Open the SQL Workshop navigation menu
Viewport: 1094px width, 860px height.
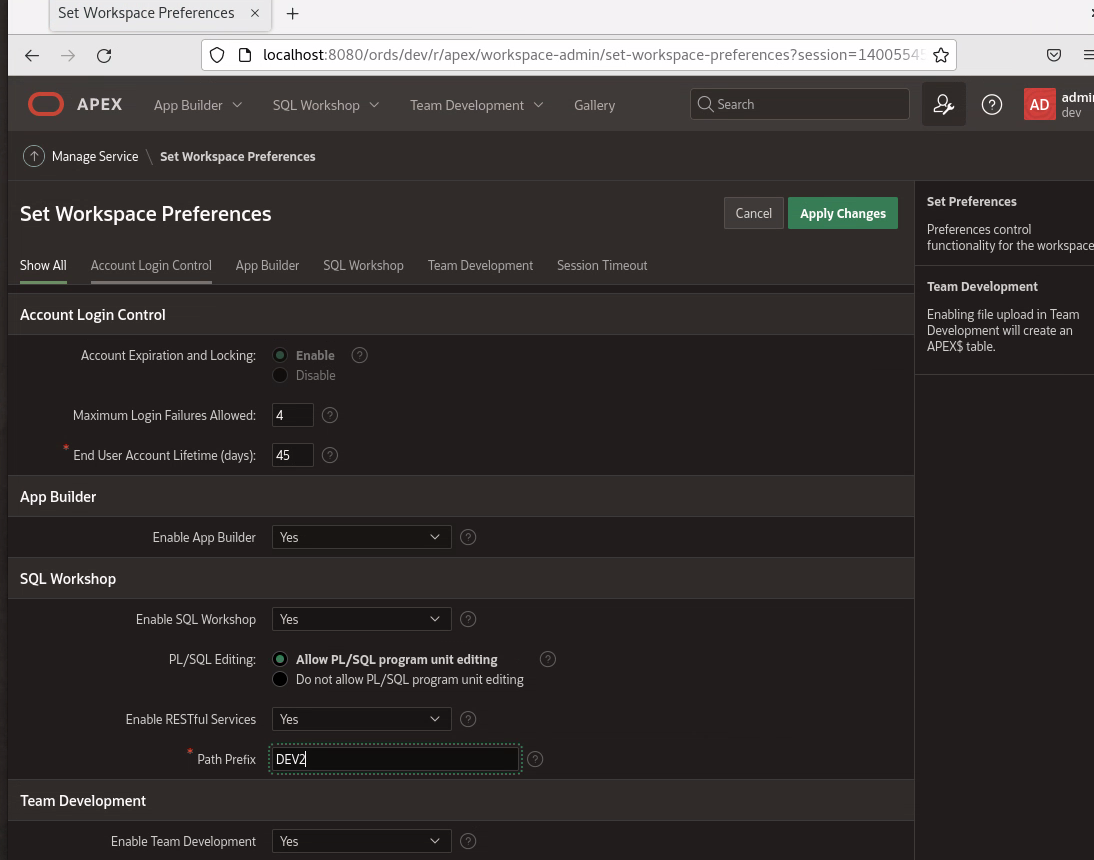(325, 105)
